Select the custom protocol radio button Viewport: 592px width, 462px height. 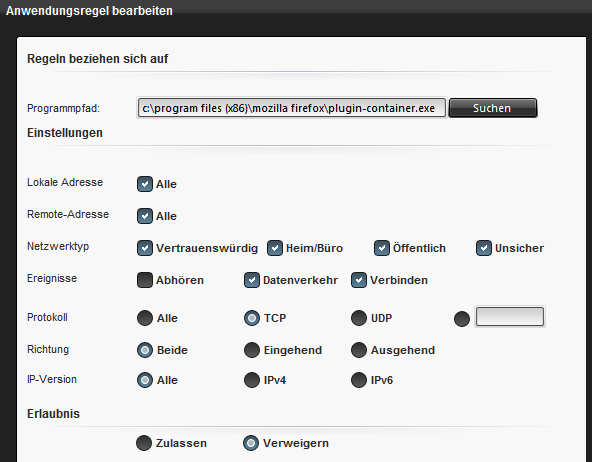tap(462, 319)
